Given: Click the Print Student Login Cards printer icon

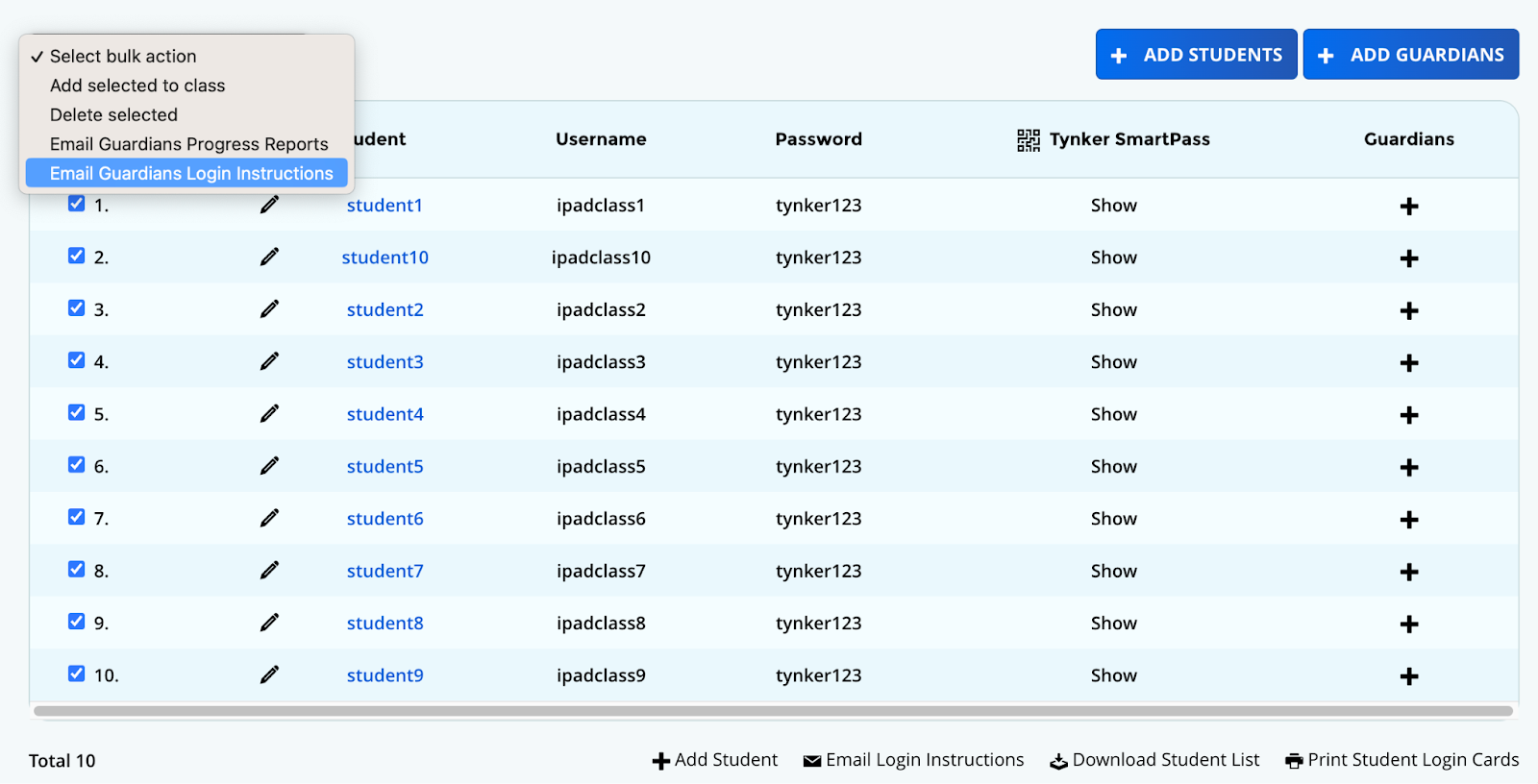Looking at the screenshot, I should pos(1294,761).
